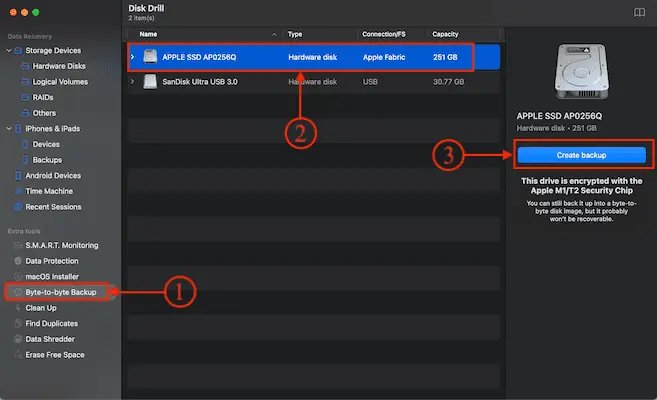Open Data Shredder from Extra tools

coord(50,339)
